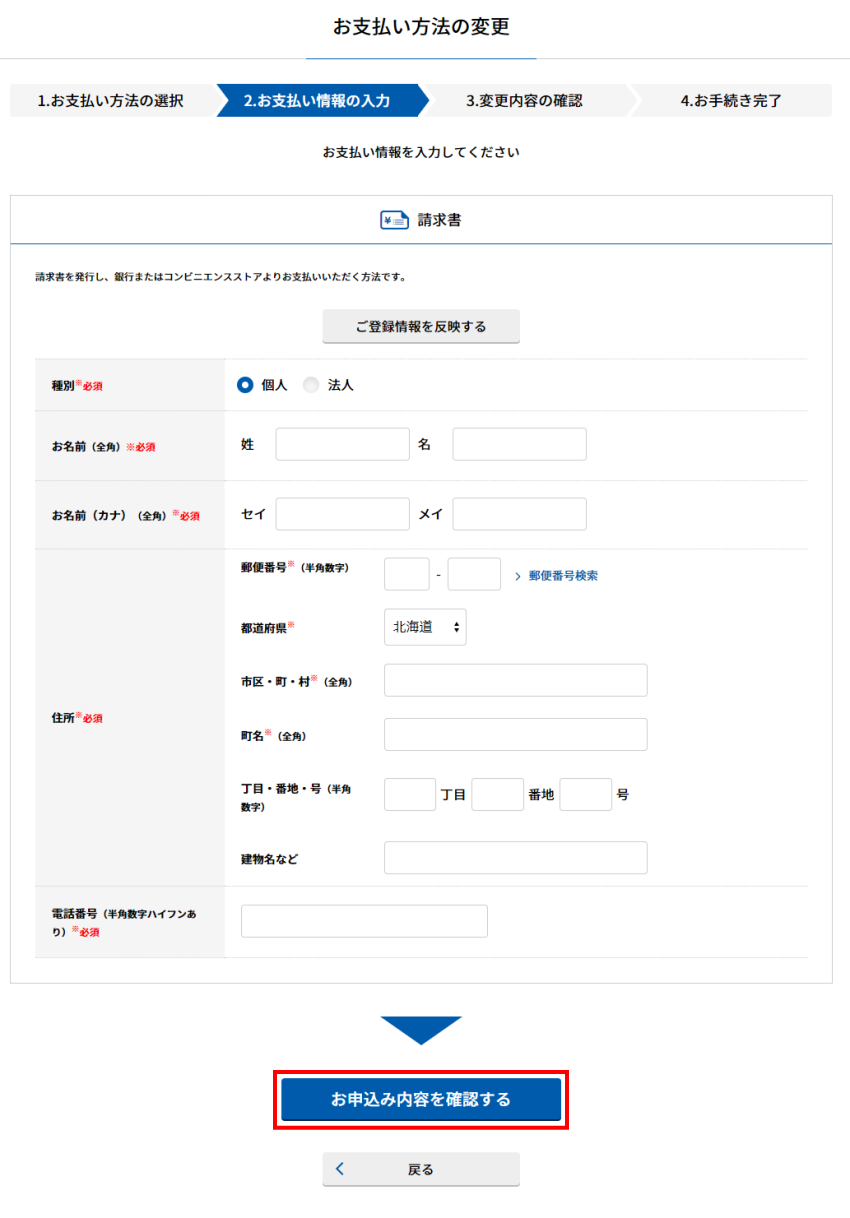Click the 市区・町・村 input field

coord(515,680)
